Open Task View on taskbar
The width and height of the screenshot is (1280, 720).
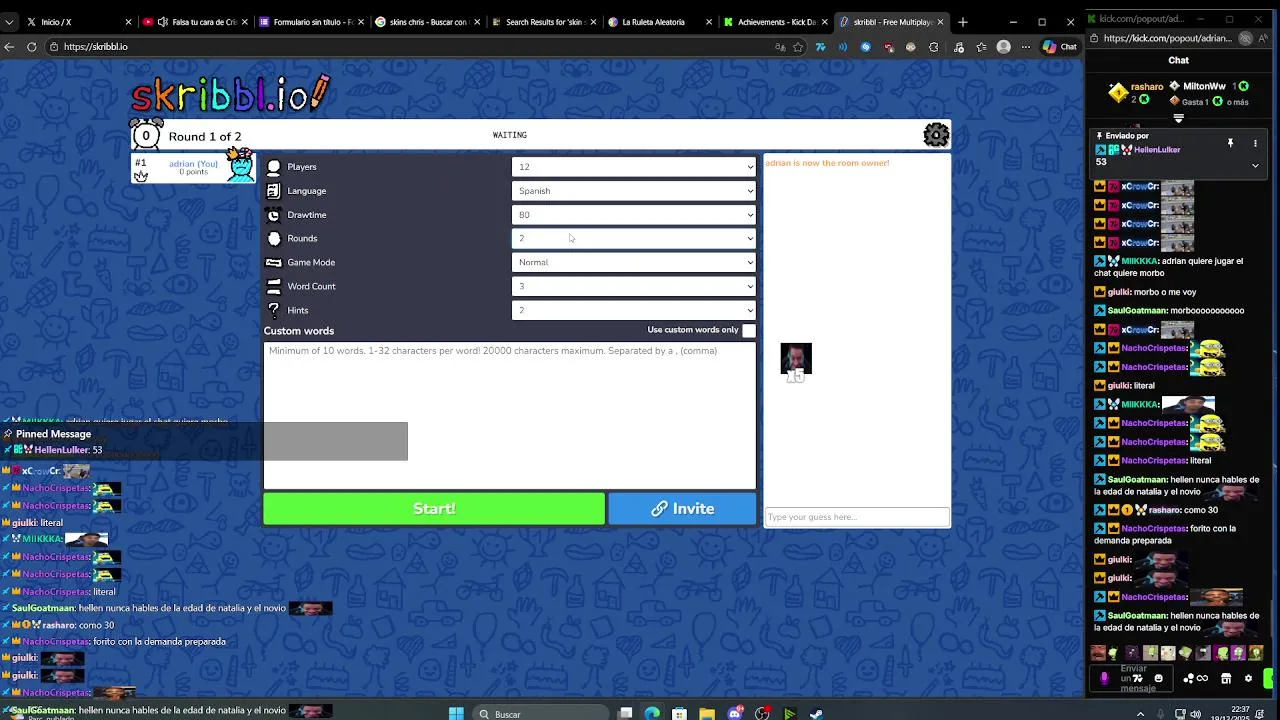625,714
